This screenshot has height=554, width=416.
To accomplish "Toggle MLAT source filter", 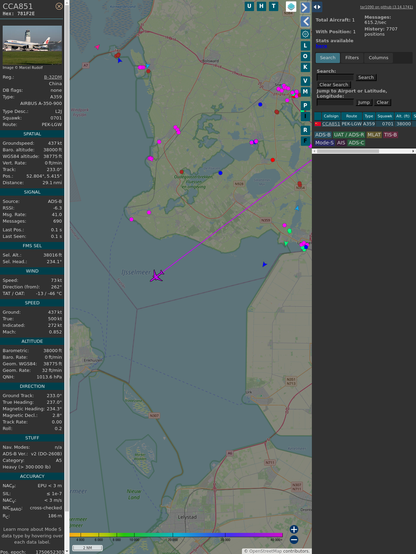I will pyautogui.click(x=374, y=135).
